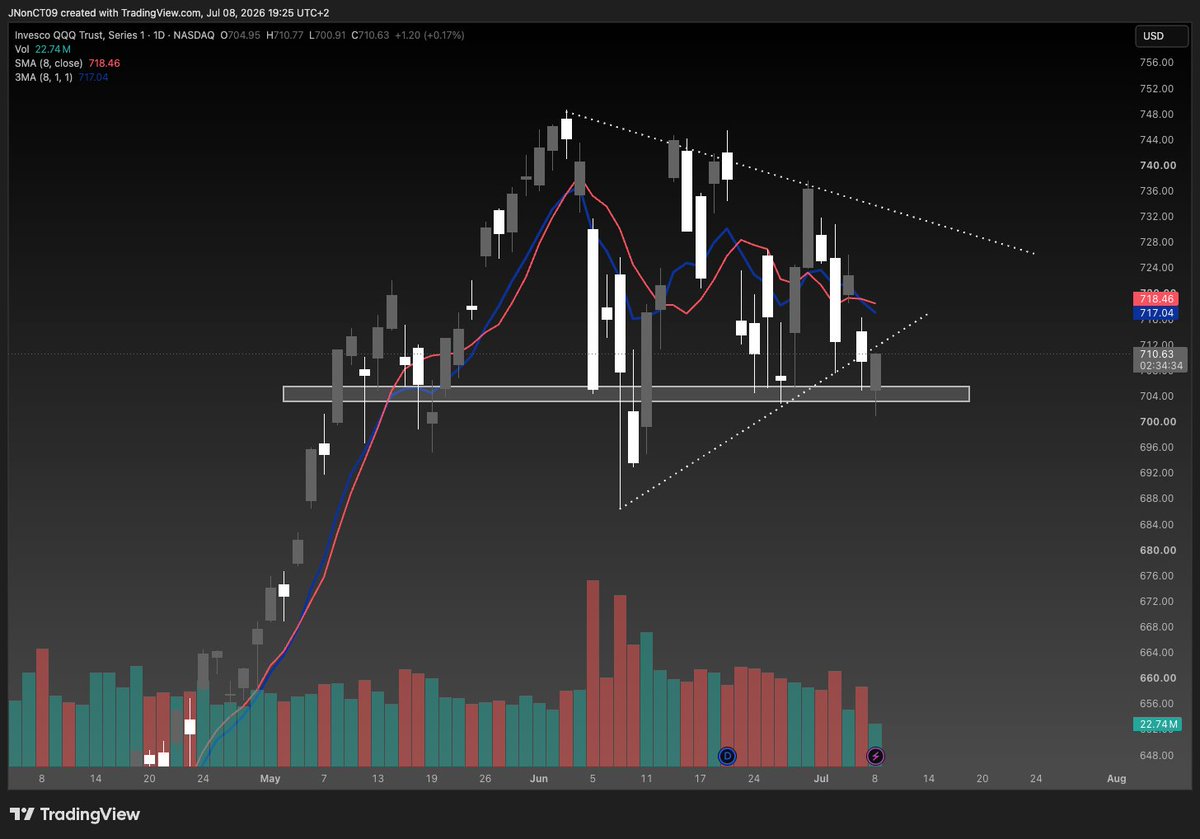Click the 748.00 price axis label

(1157, 114)
